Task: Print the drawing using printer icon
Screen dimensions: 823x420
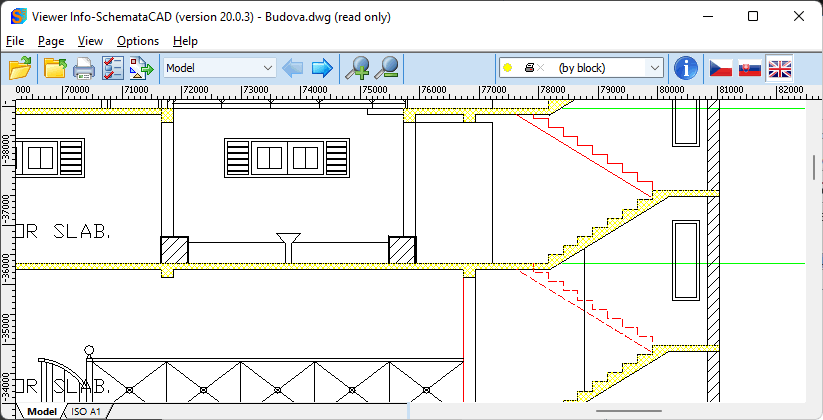Action: click(x=83, y=68)
